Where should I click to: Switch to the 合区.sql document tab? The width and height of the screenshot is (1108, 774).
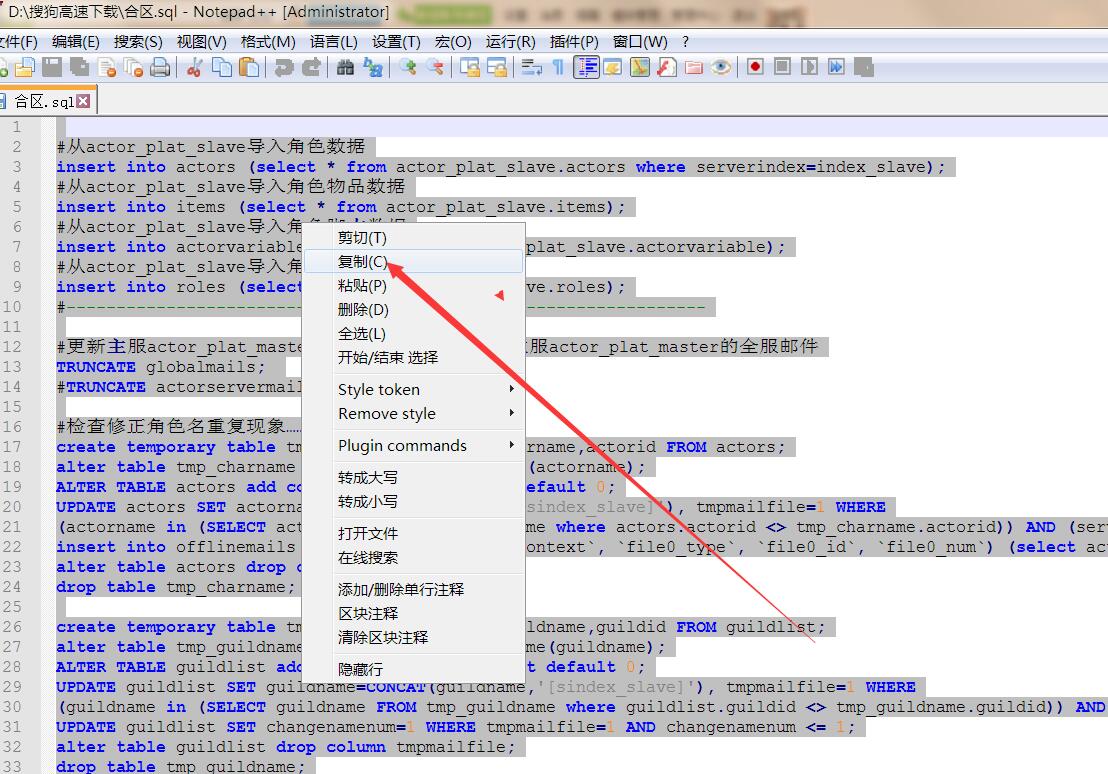click(x=43, y=101)
